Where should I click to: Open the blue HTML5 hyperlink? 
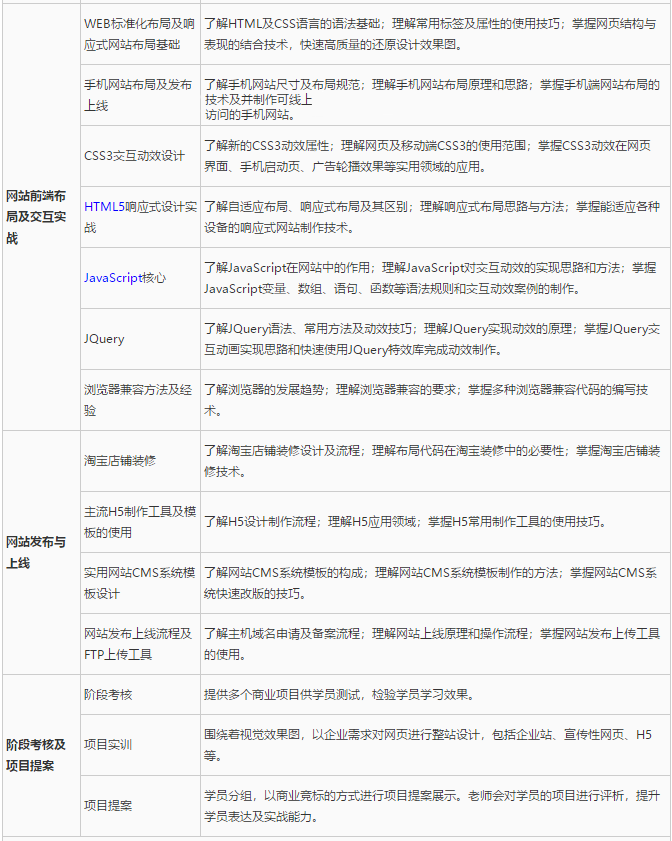(104, 207)
